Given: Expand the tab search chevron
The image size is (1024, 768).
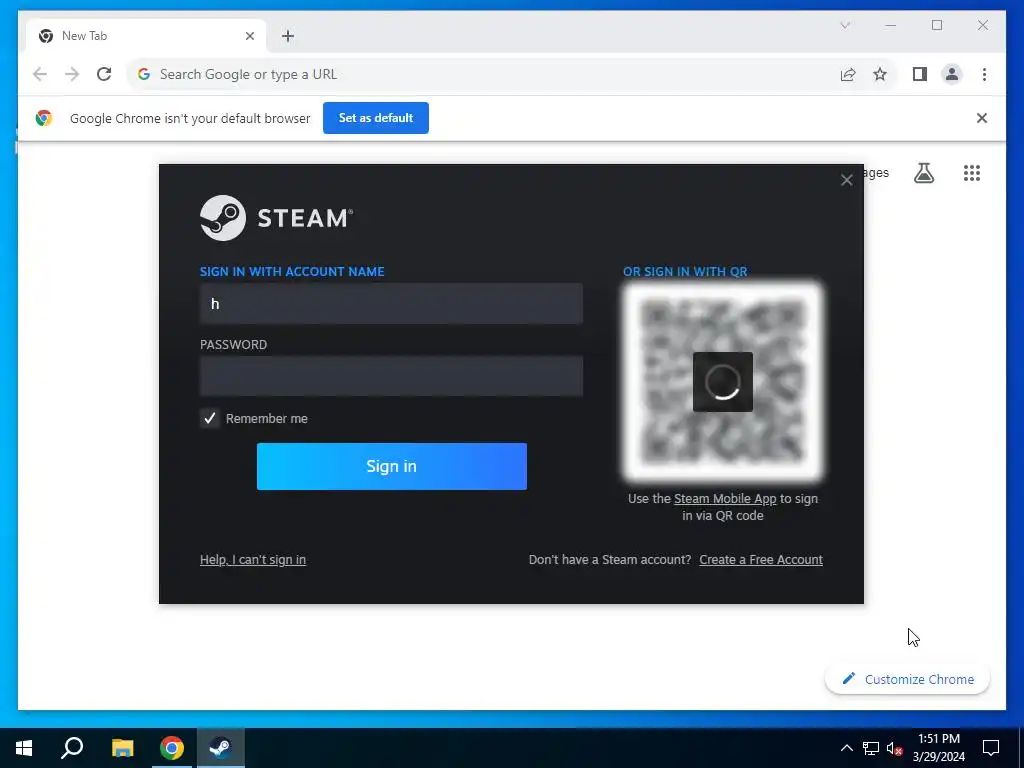Looking at the screenshot, I should tap(844, 25).
